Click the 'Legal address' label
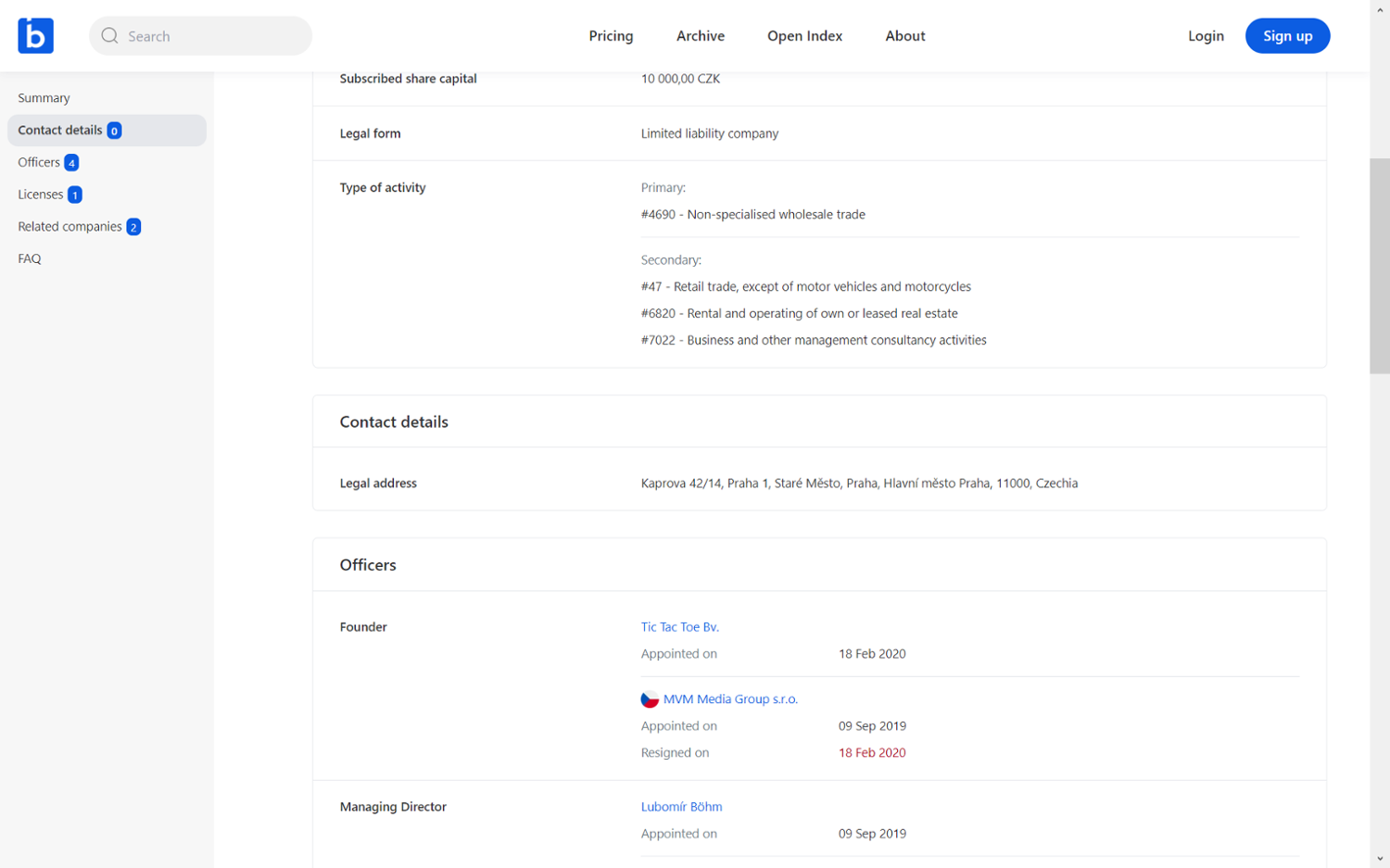The height and width of the screenshot is (868, 1390). click(378, 484)
